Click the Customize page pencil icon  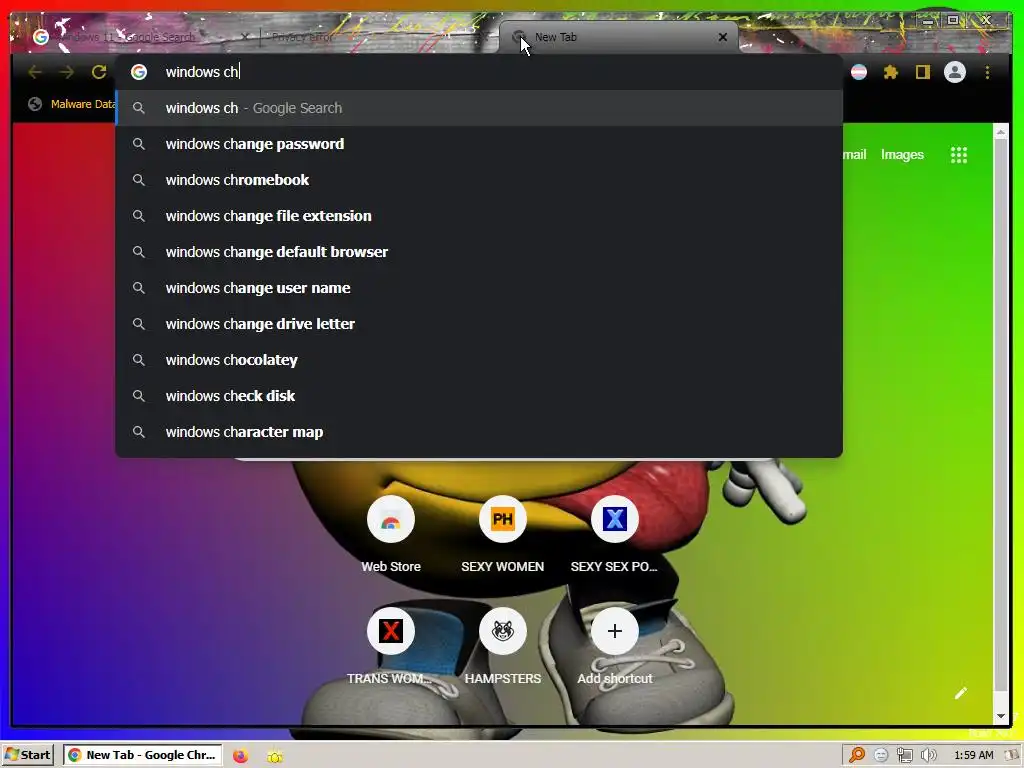pos(961,693)
